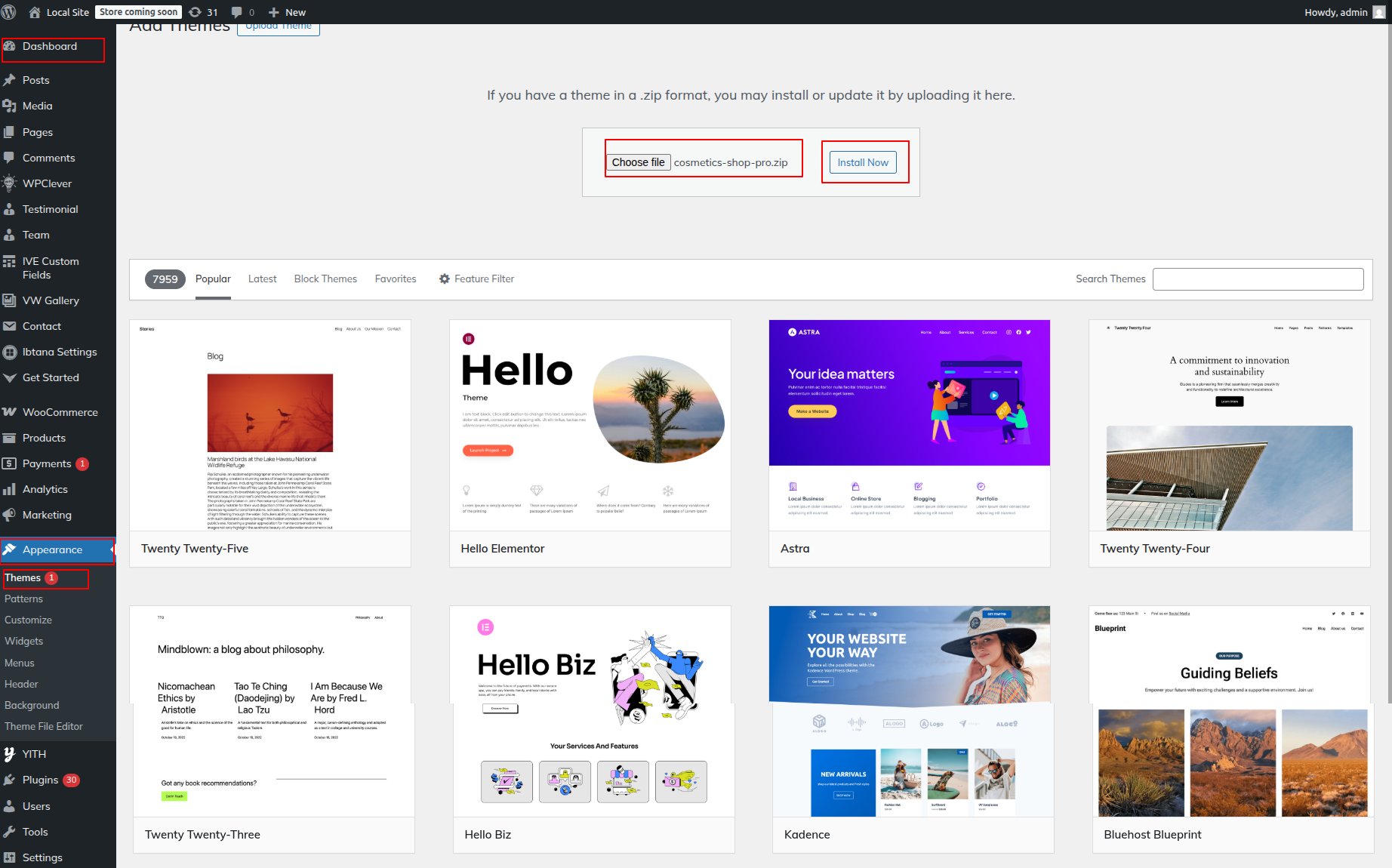Open the Feature Filter gear option
This screenshot has width=1392, height=868.
[476, 279]
